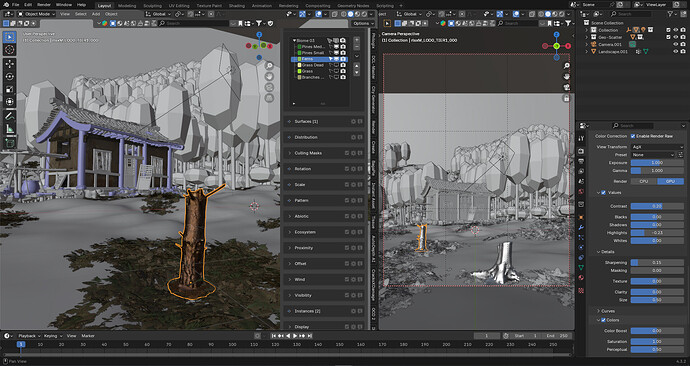Click the Blender logo menu
Screen dimensions: 690x366
point(6,5)
